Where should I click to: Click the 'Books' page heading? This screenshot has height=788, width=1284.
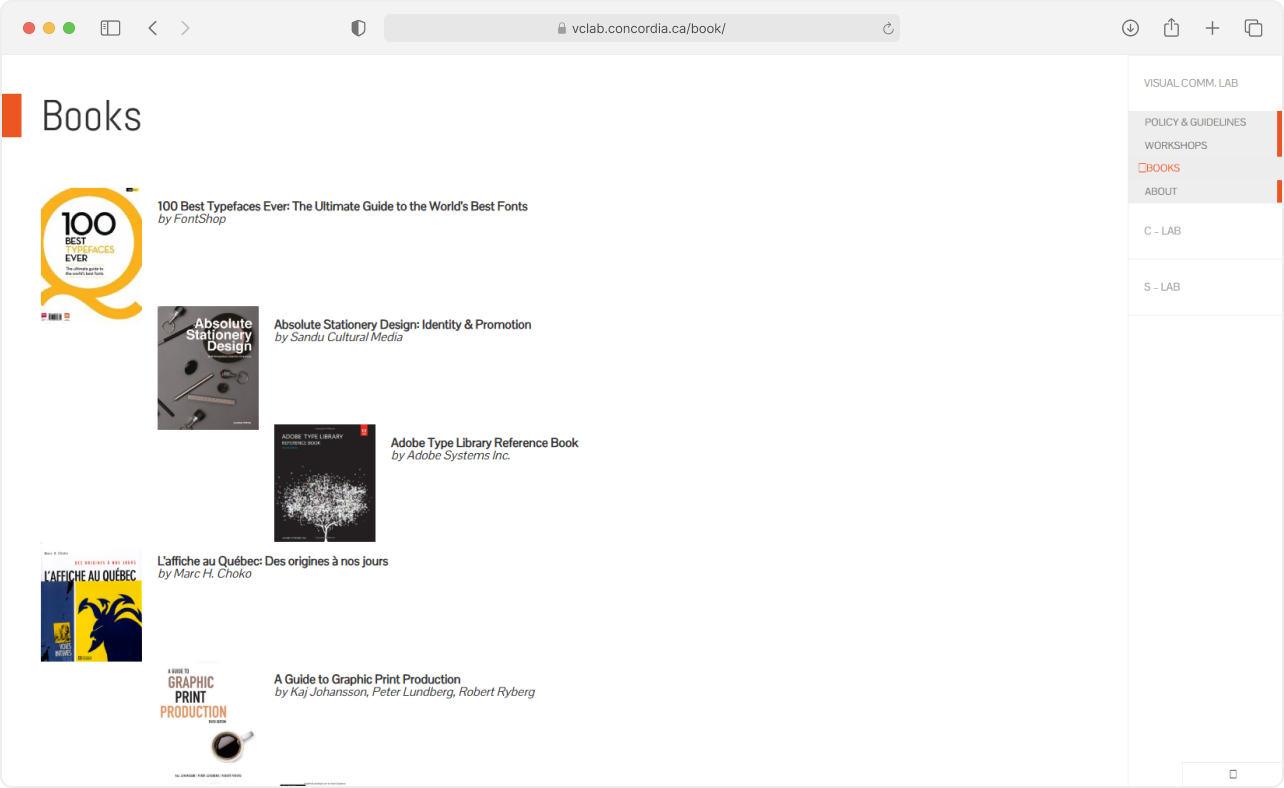click(91, 116)
